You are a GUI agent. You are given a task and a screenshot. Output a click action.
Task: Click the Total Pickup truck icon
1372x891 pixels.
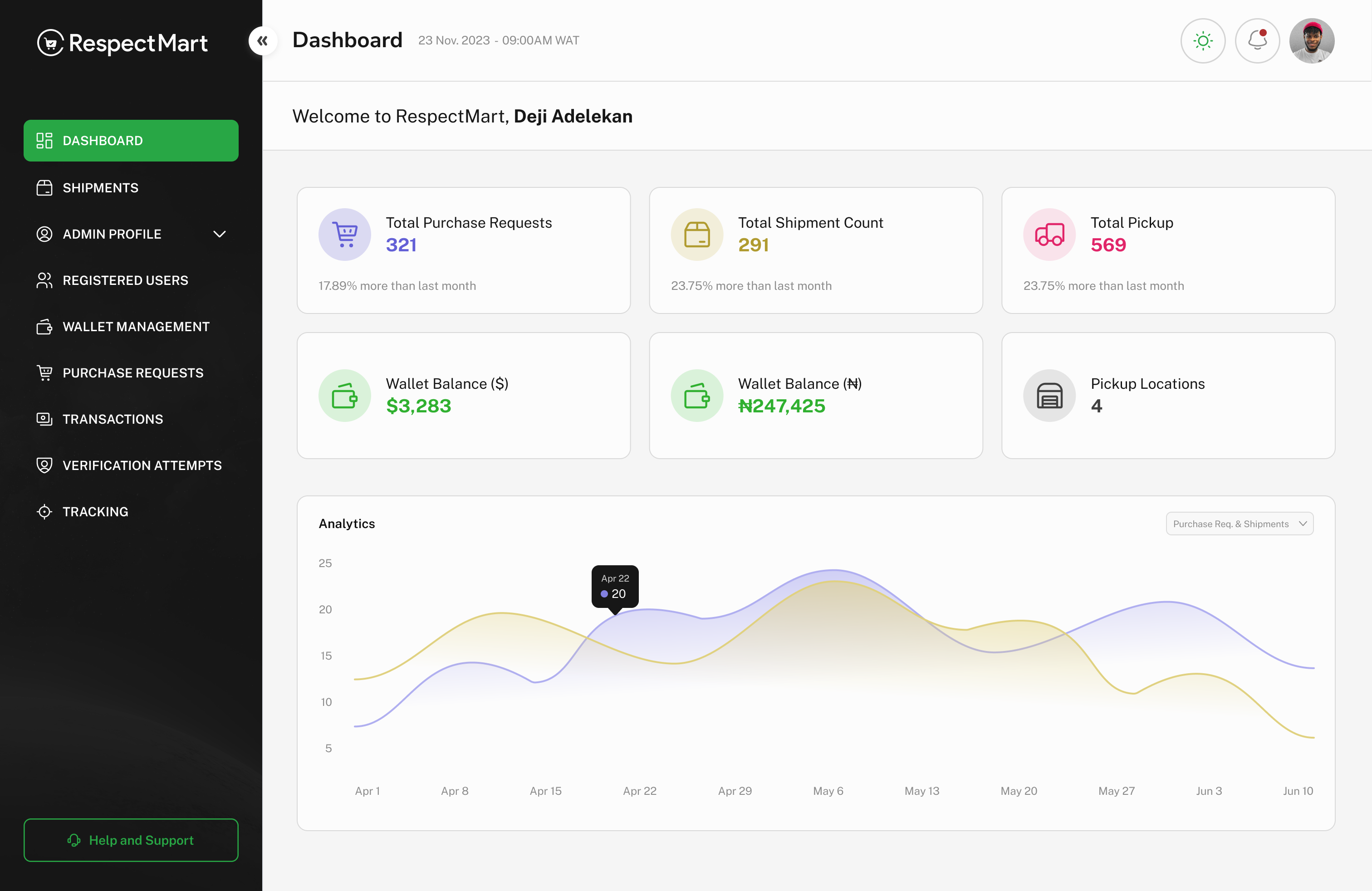click(1049, 235)
